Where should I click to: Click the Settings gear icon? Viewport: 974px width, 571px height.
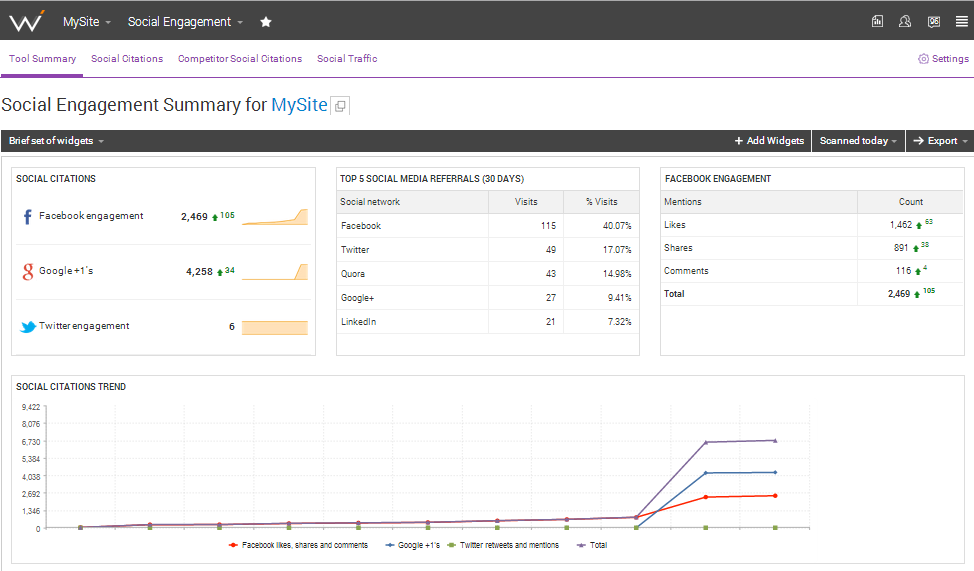924,58
